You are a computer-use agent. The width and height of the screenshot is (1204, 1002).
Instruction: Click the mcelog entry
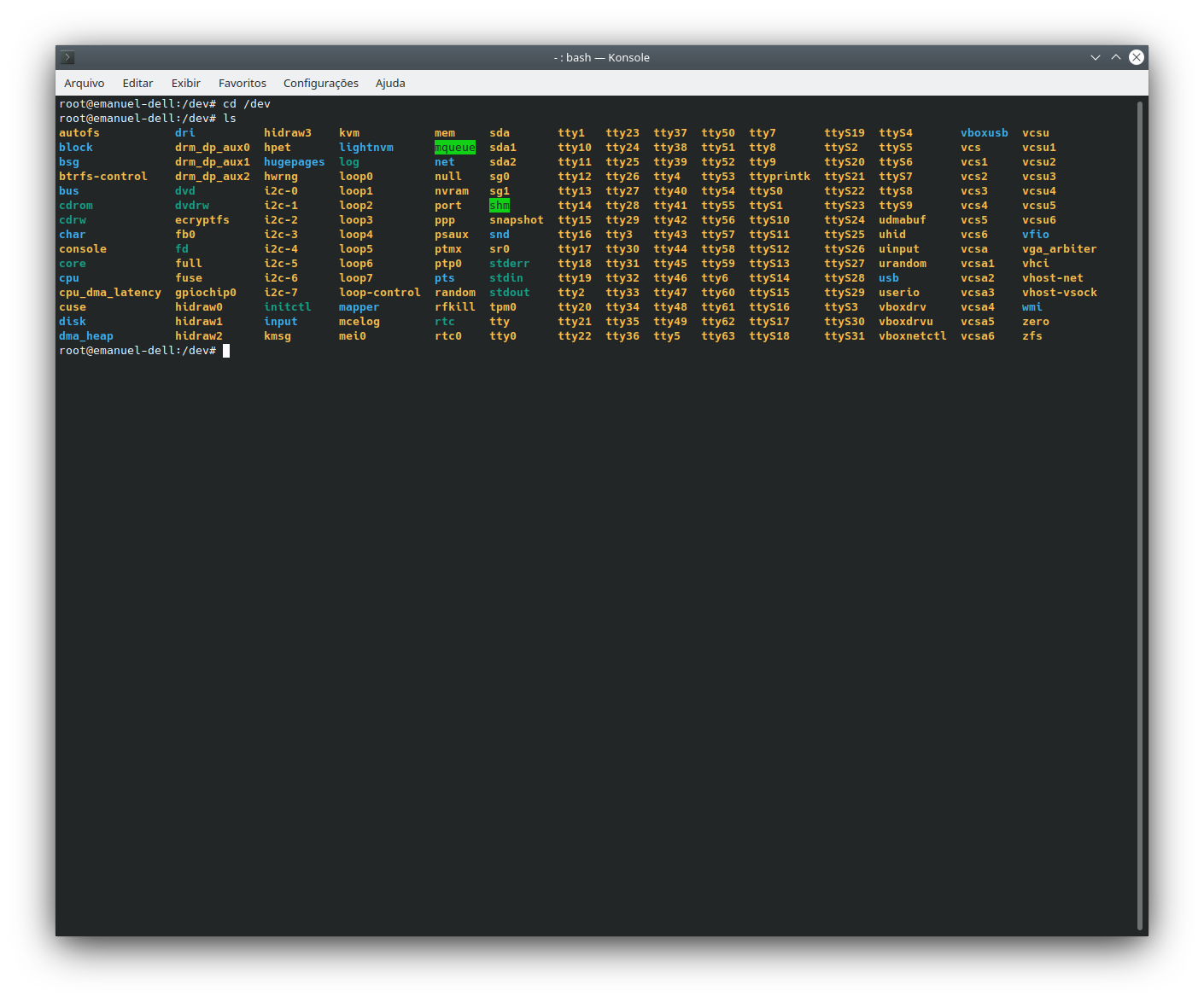click(359, 322)
